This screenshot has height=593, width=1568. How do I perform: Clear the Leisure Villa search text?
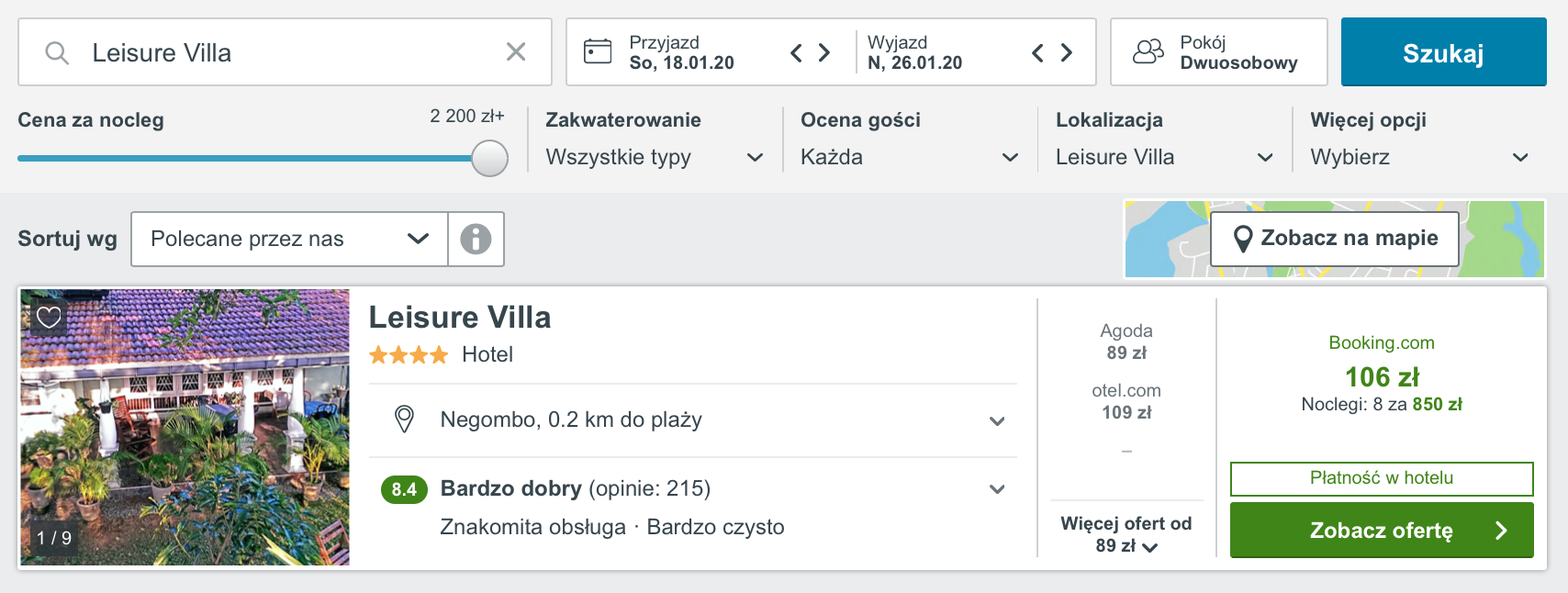[516, 52]
